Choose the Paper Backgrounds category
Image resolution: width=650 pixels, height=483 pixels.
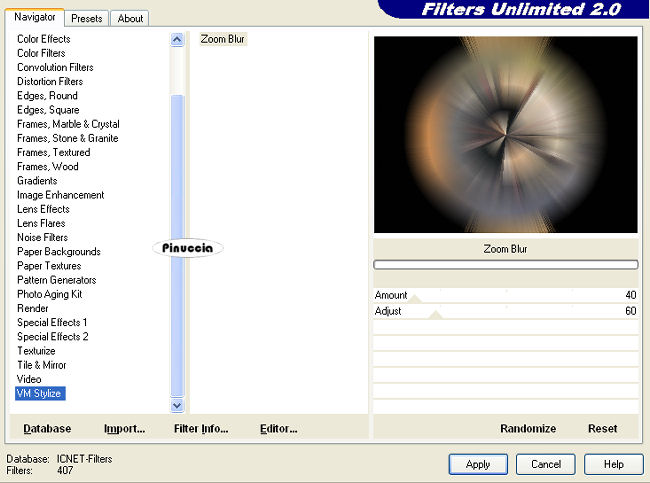(59, 252)
